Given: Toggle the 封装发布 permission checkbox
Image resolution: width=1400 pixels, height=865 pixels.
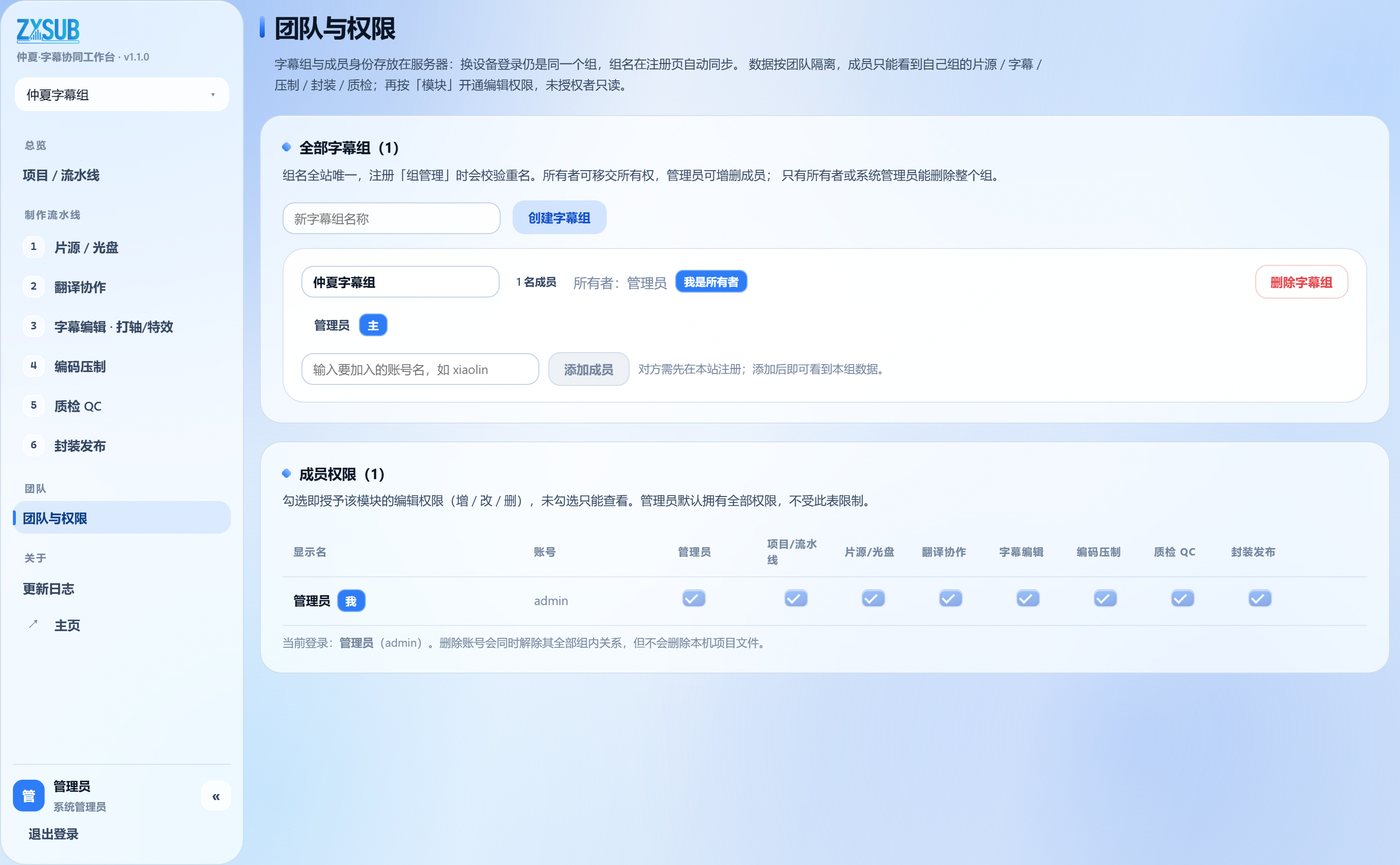Looking at the screenshot, I should [1259, 598].
